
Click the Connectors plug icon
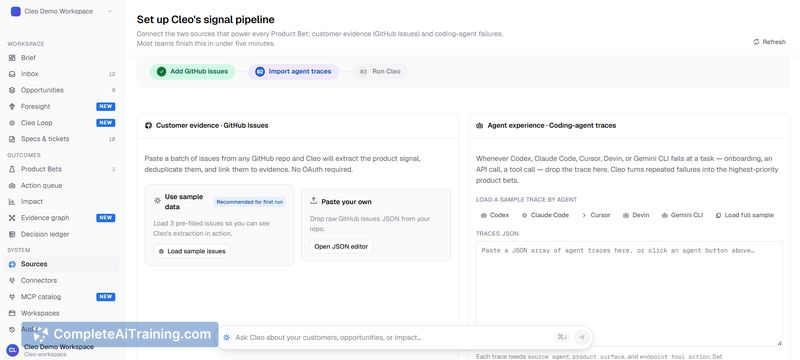coord(12,280)
